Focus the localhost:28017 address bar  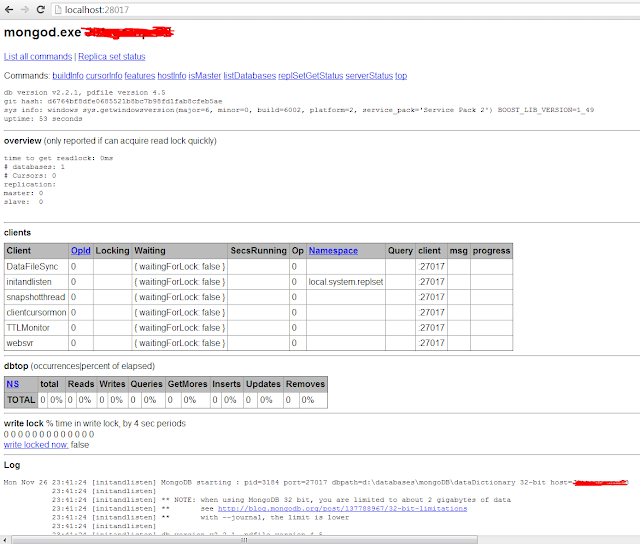point(345,10)
